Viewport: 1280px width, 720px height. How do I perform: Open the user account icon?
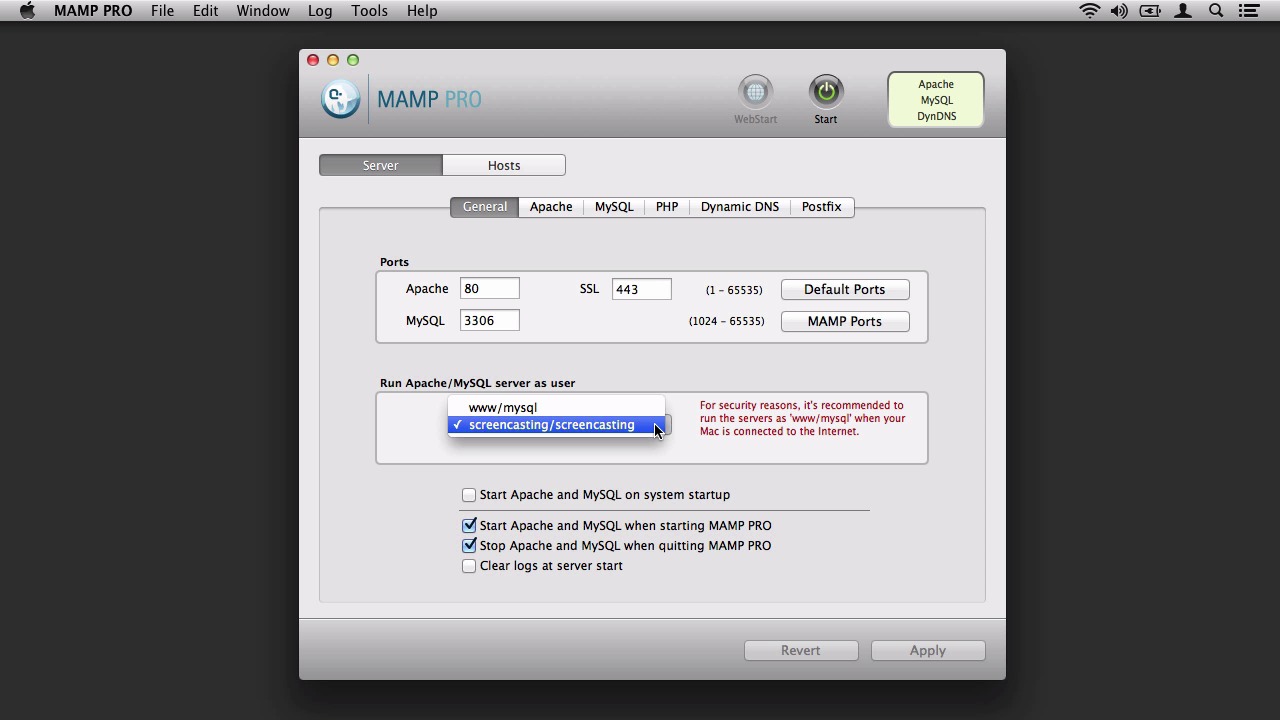[1183, 11]
